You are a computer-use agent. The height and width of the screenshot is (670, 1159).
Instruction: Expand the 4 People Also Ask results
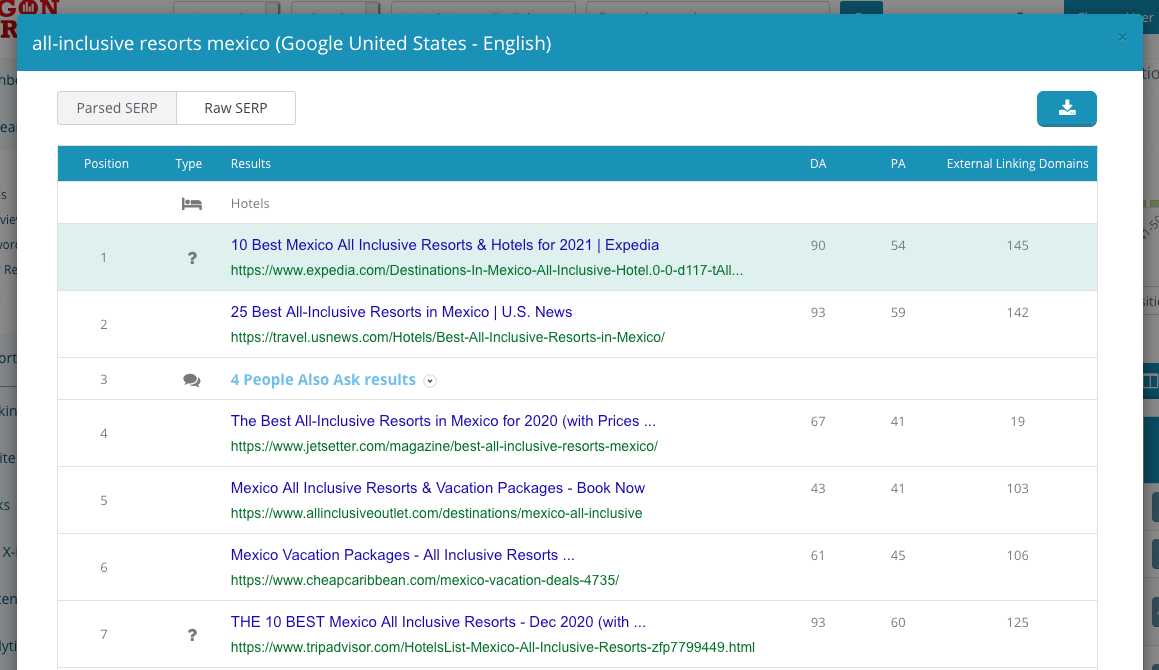430,381
